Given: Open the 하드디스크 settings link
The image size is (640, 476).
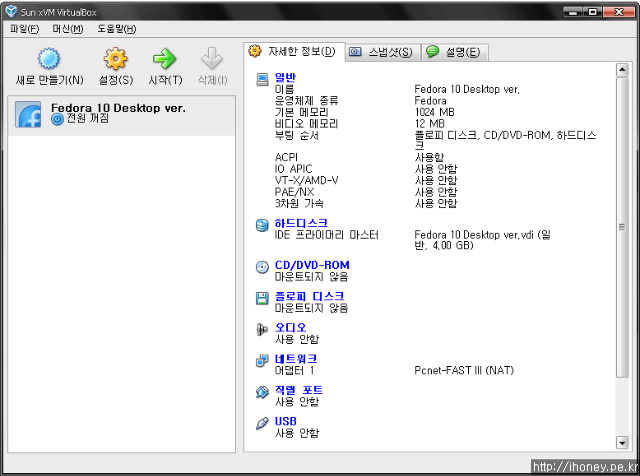Looking at the screenshot, I should pos(301,223).
